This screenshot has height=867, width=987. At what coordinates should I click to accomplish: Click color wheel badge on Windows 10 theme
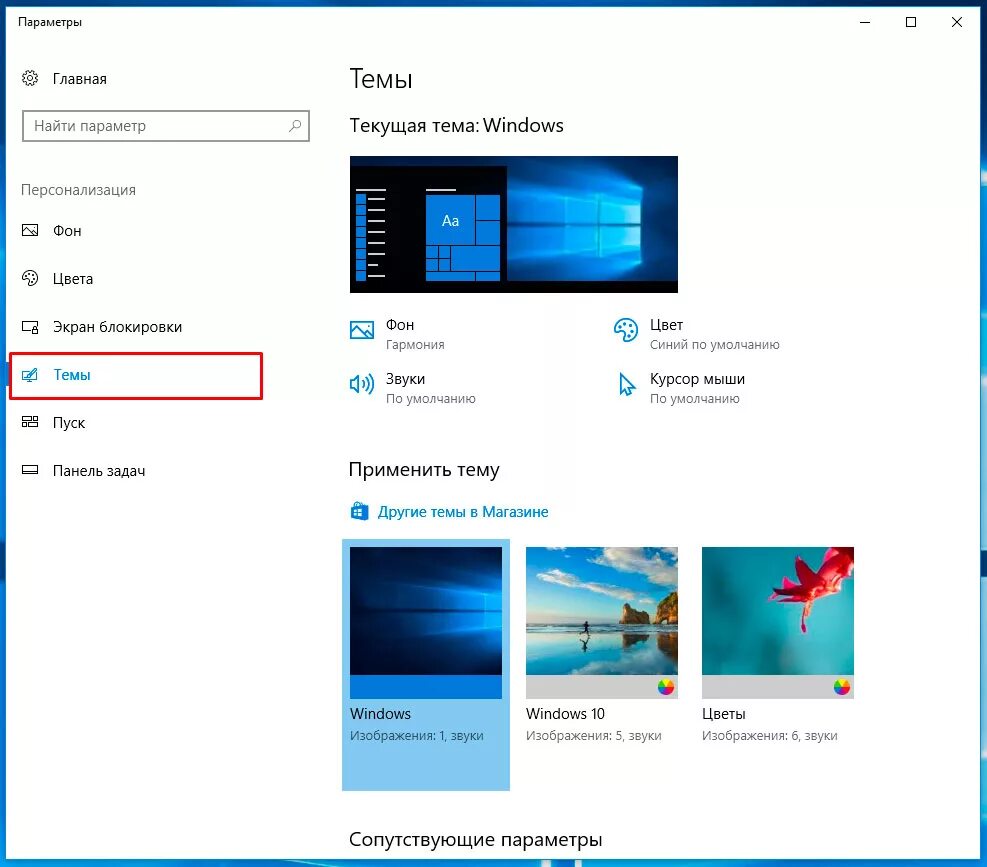[x=665, y=687]
